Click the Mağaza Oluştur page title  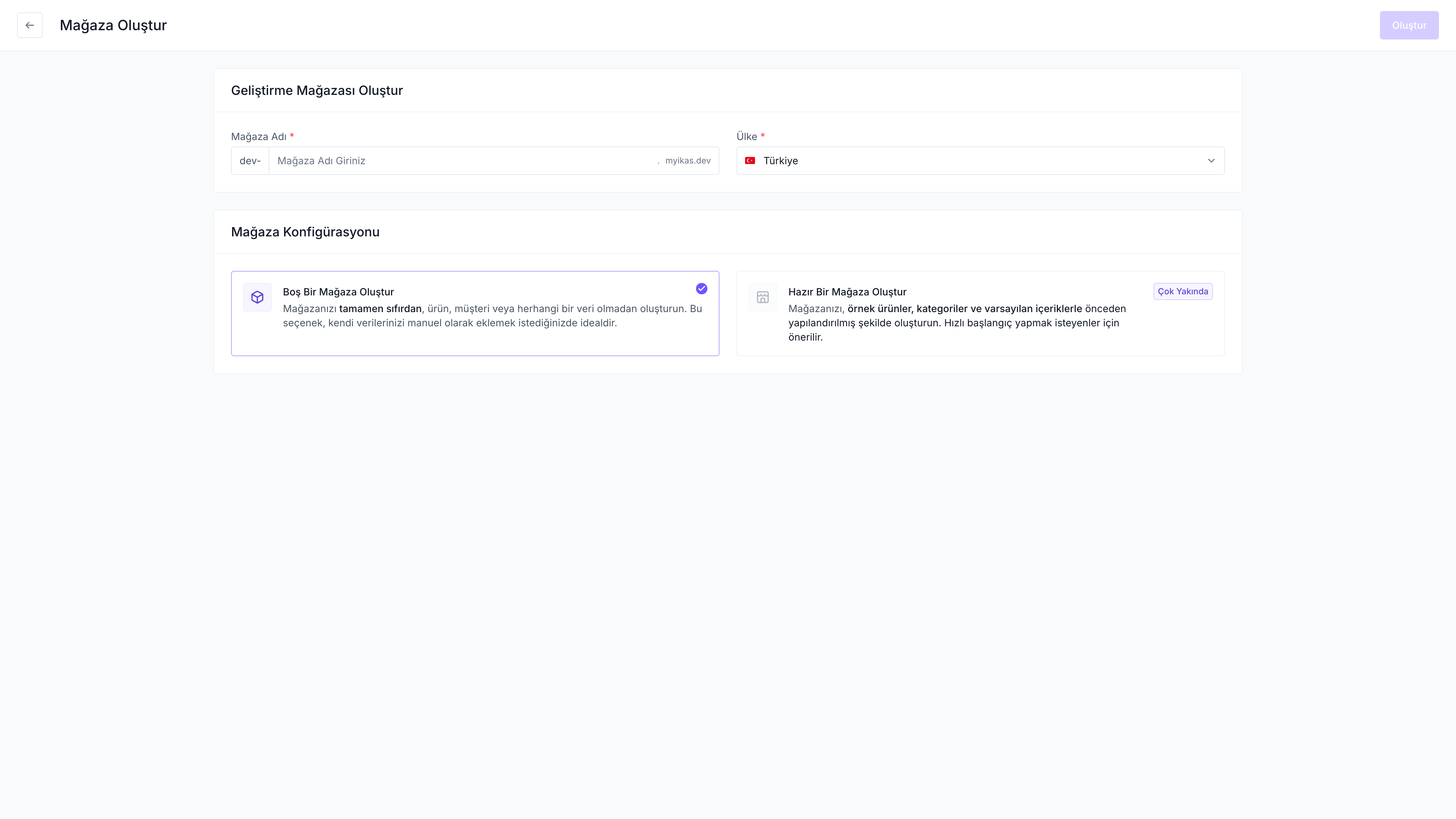coord(113,26)
